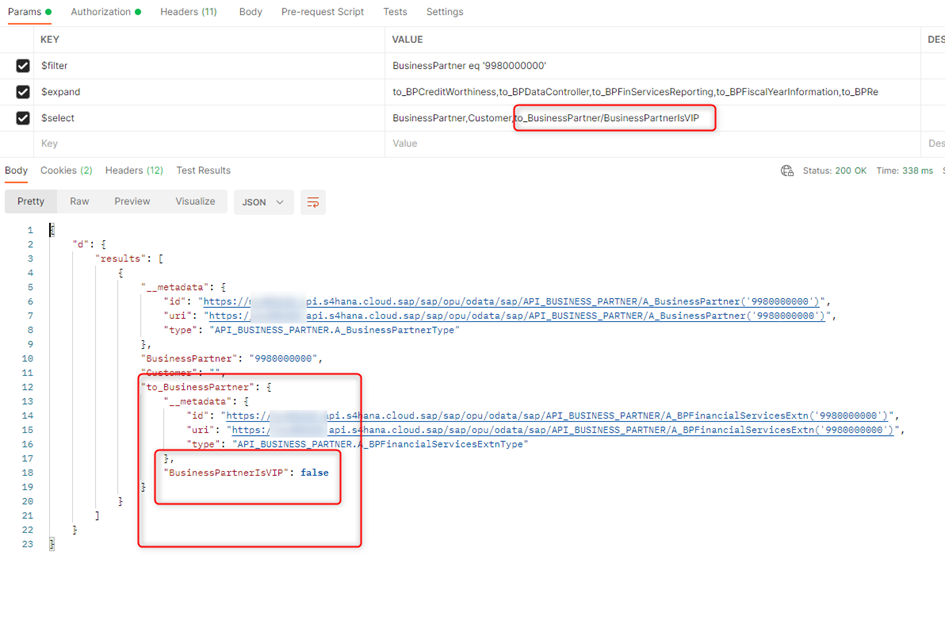The height and width of the screenshot is (636, 945).
Task: Go to the Pre-request Script tab
Action: [x=322, y=12]
